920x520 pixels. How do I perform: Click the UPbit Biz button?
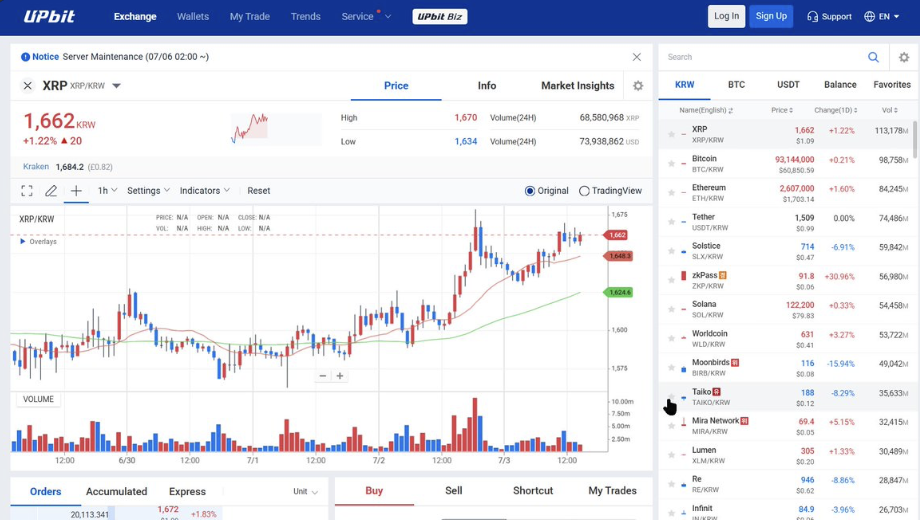[439, 16]
